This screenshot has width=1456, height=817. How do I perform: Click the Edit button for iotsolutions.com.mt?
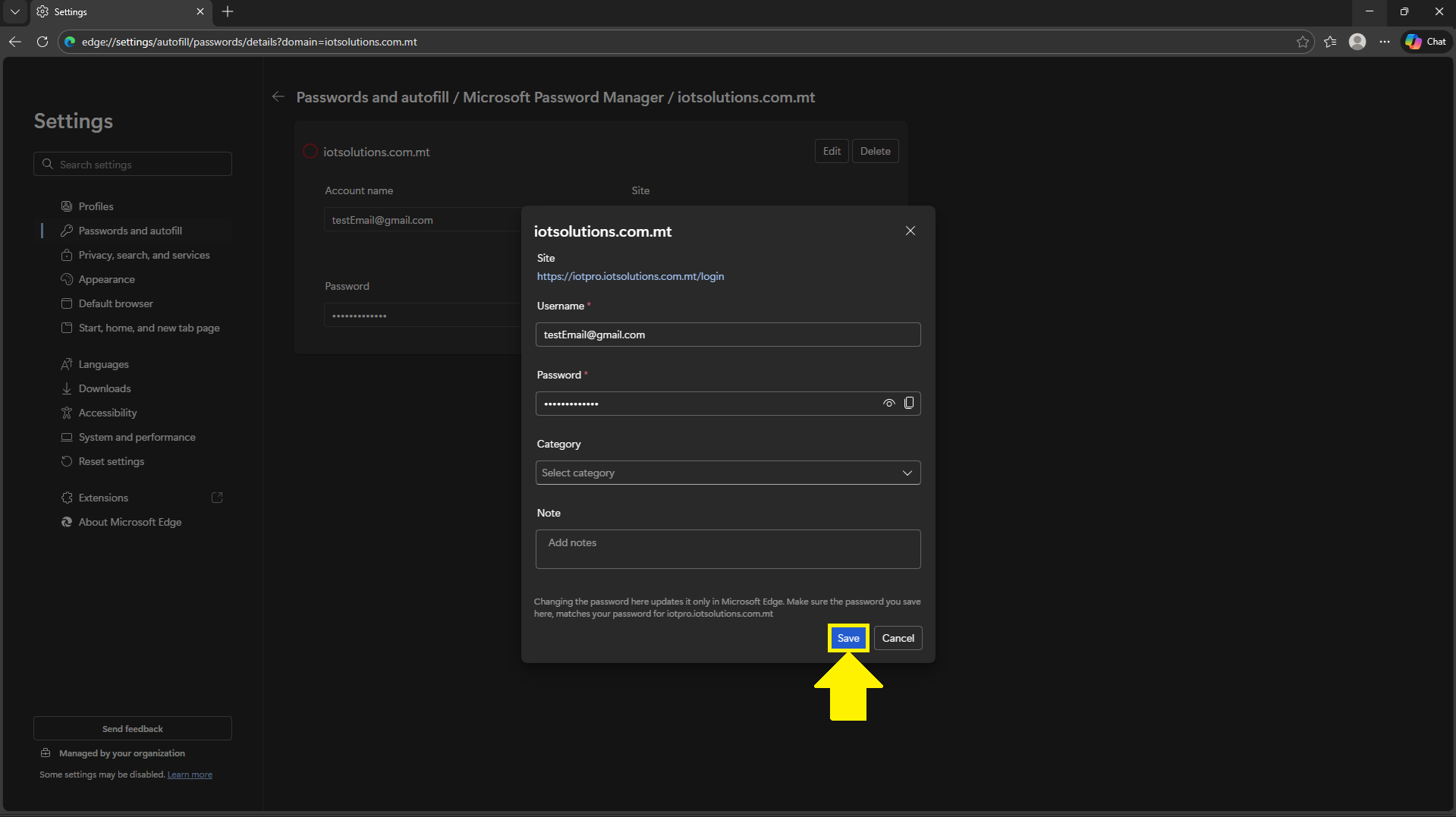coord(832,151)
